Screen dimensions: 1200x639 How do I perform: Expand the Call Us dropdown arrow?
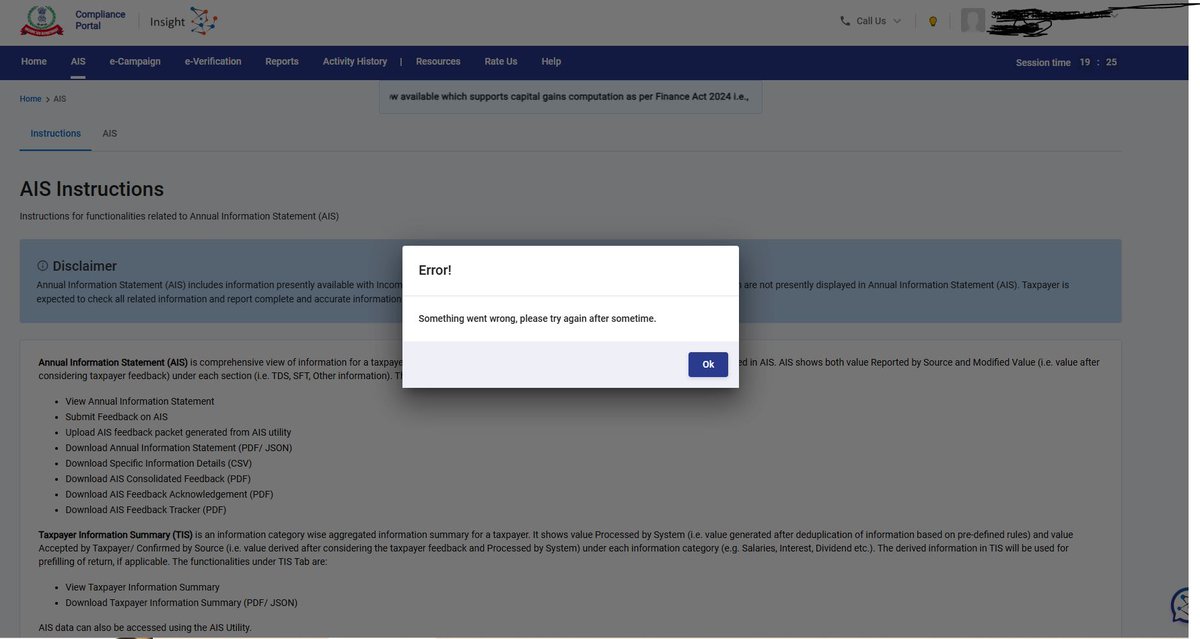[x=897, y=21]
